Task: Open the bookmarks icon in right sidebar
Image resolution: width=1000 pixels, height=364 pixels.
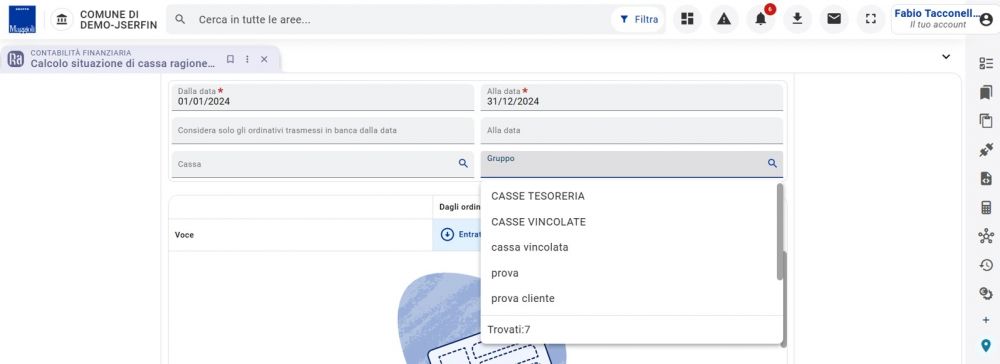Action: click(x=986, y=92)
